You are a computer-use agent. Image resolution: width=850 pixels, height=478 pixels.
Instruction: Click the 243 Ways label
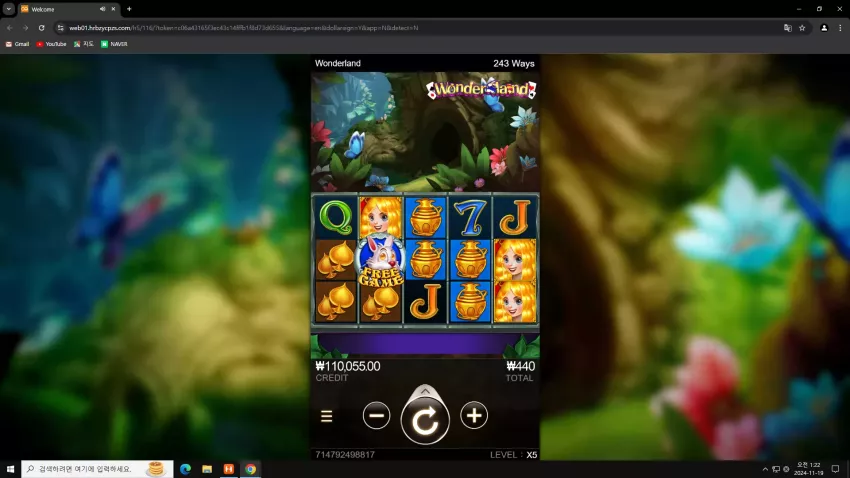click(513, 63)
